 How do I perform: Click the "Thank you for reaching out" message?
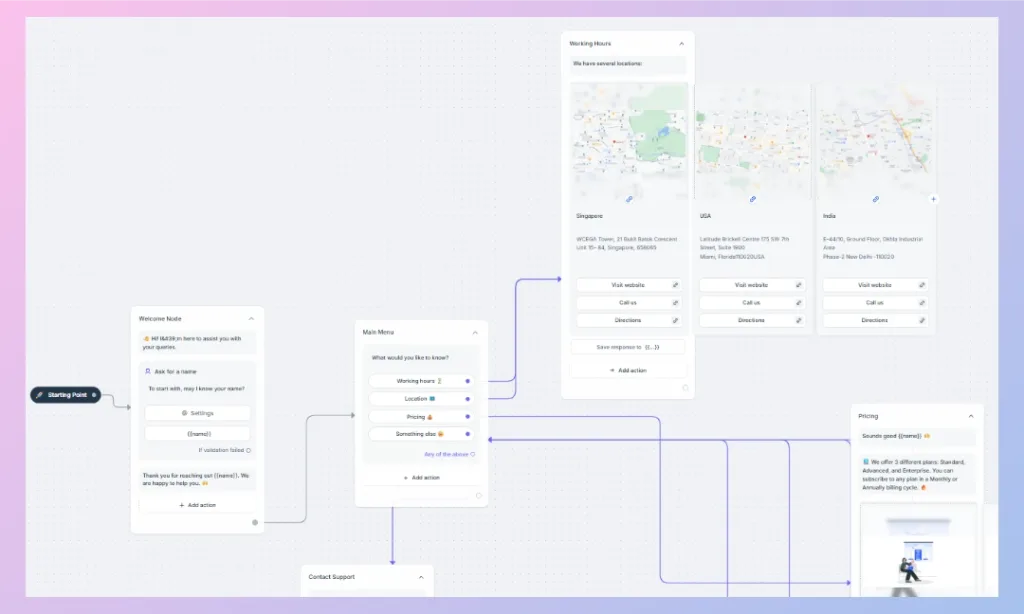196,479
